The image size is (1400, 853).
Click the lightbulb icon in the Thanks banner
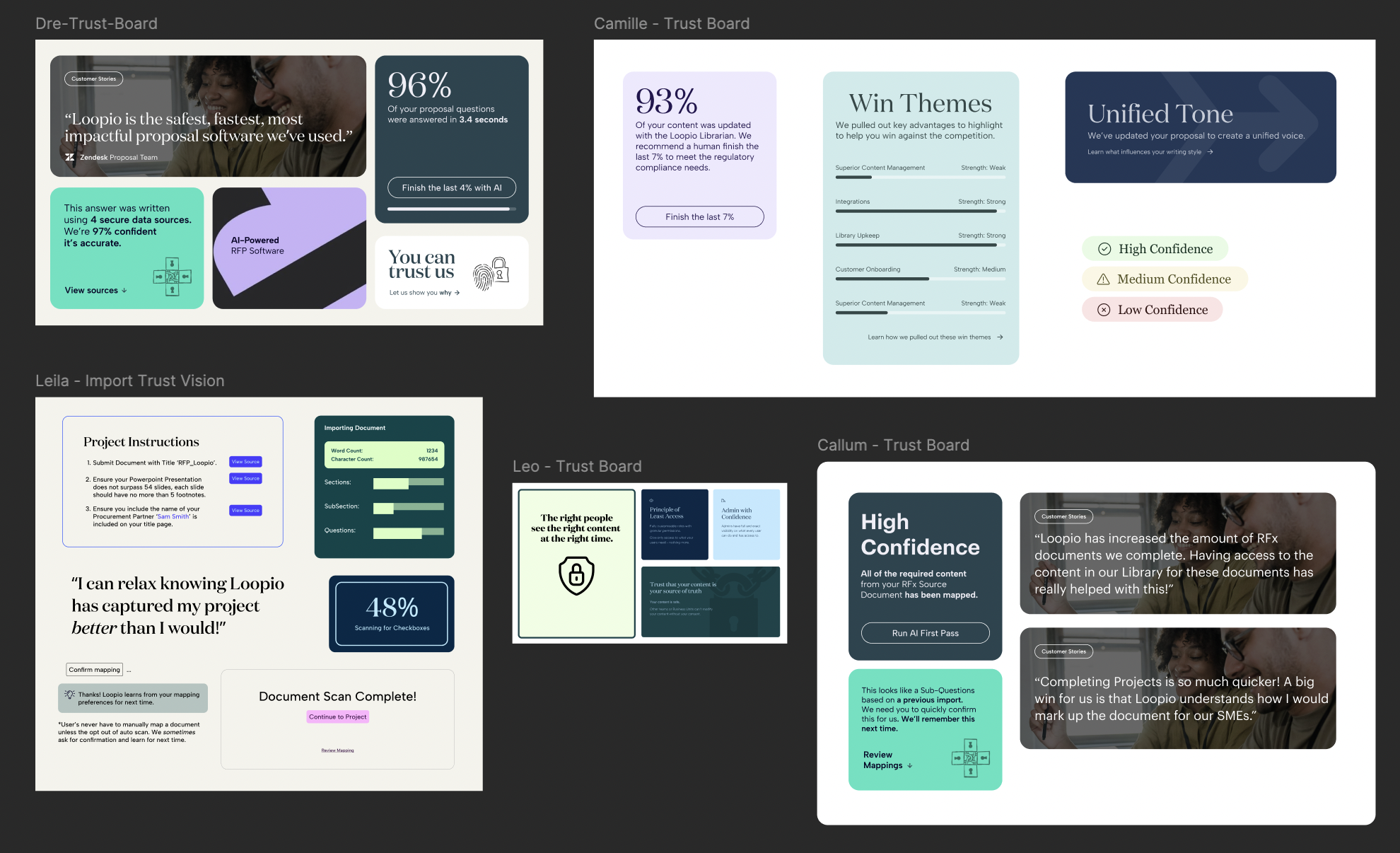(x=69, y=695)
